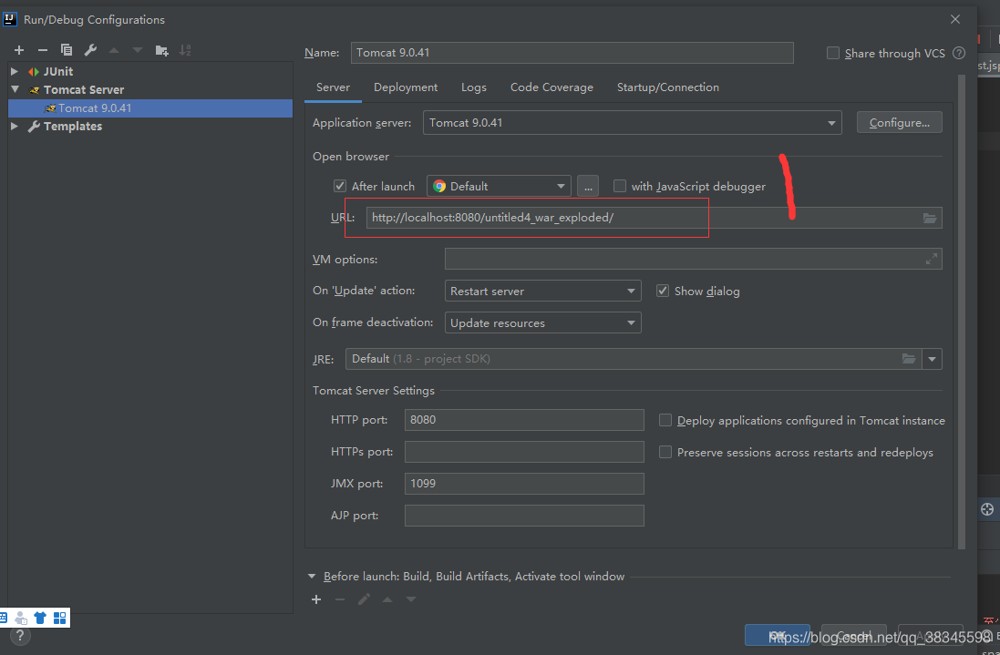Copy the selected configuration

point(66,50)
